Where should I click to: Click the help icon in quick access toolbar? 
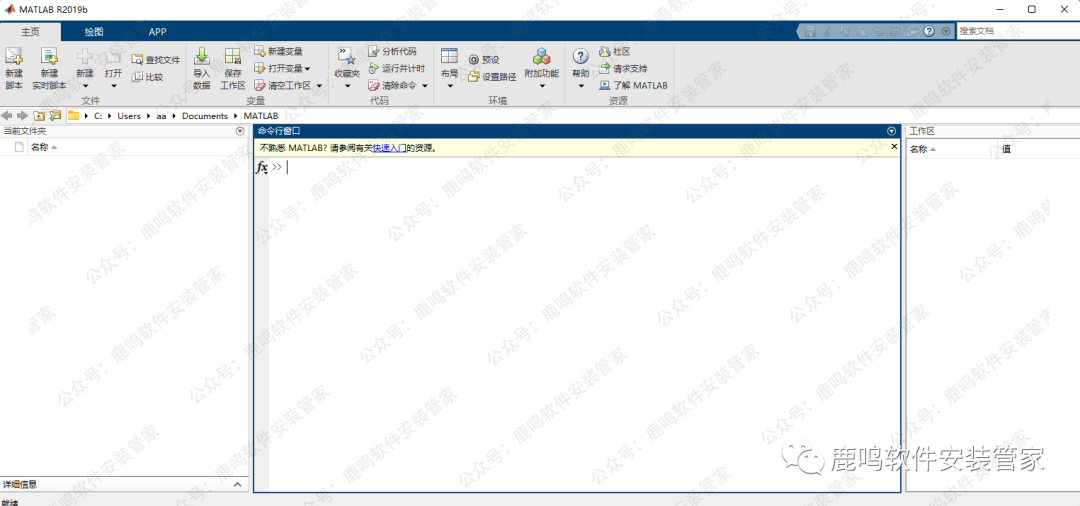point(928,31)
